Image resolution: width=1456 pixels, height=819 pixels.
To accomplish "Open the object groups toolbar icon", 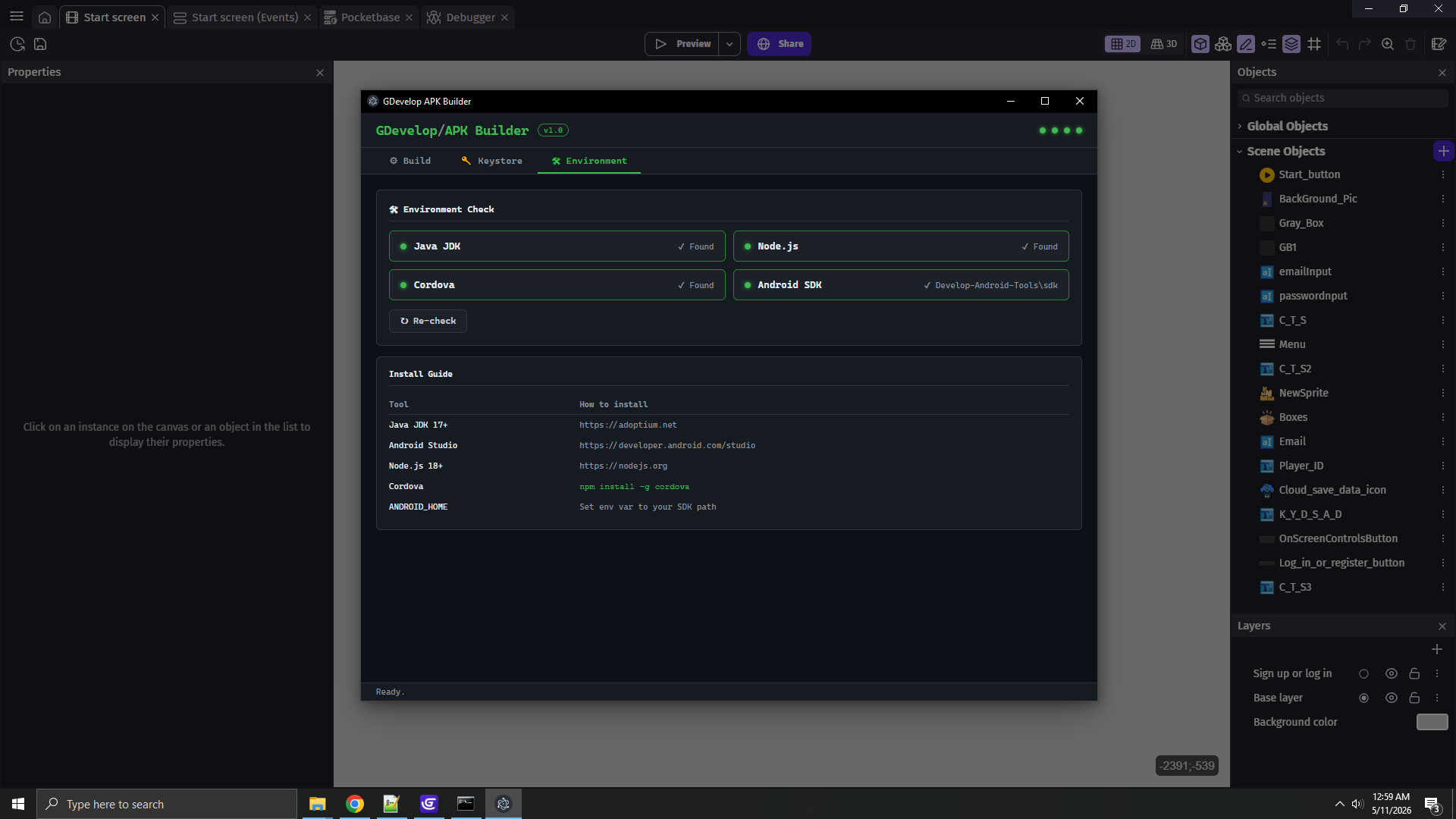I will click(1222, 44).
